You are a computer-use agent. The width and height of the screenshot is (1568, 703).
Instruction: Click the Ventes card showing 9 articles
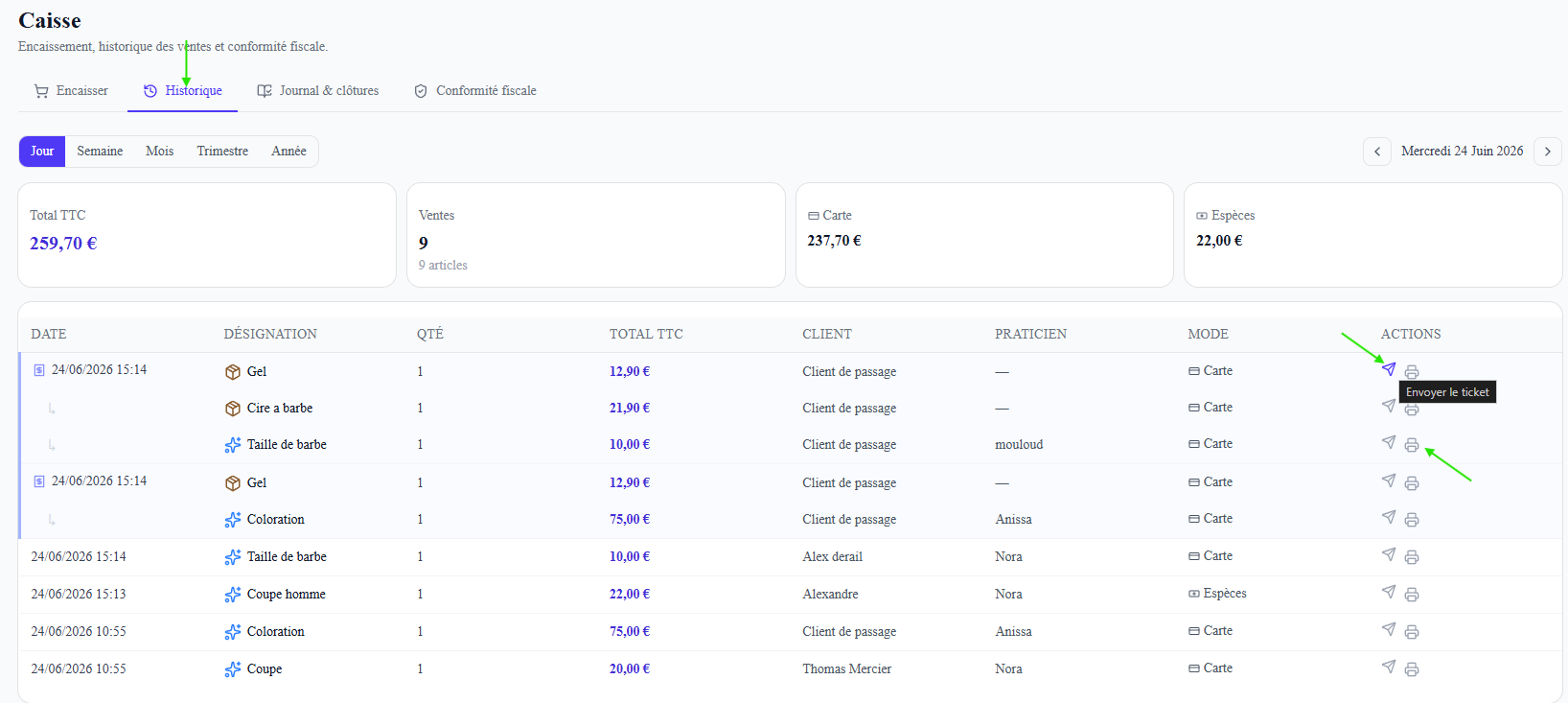(x=596, y=235)
